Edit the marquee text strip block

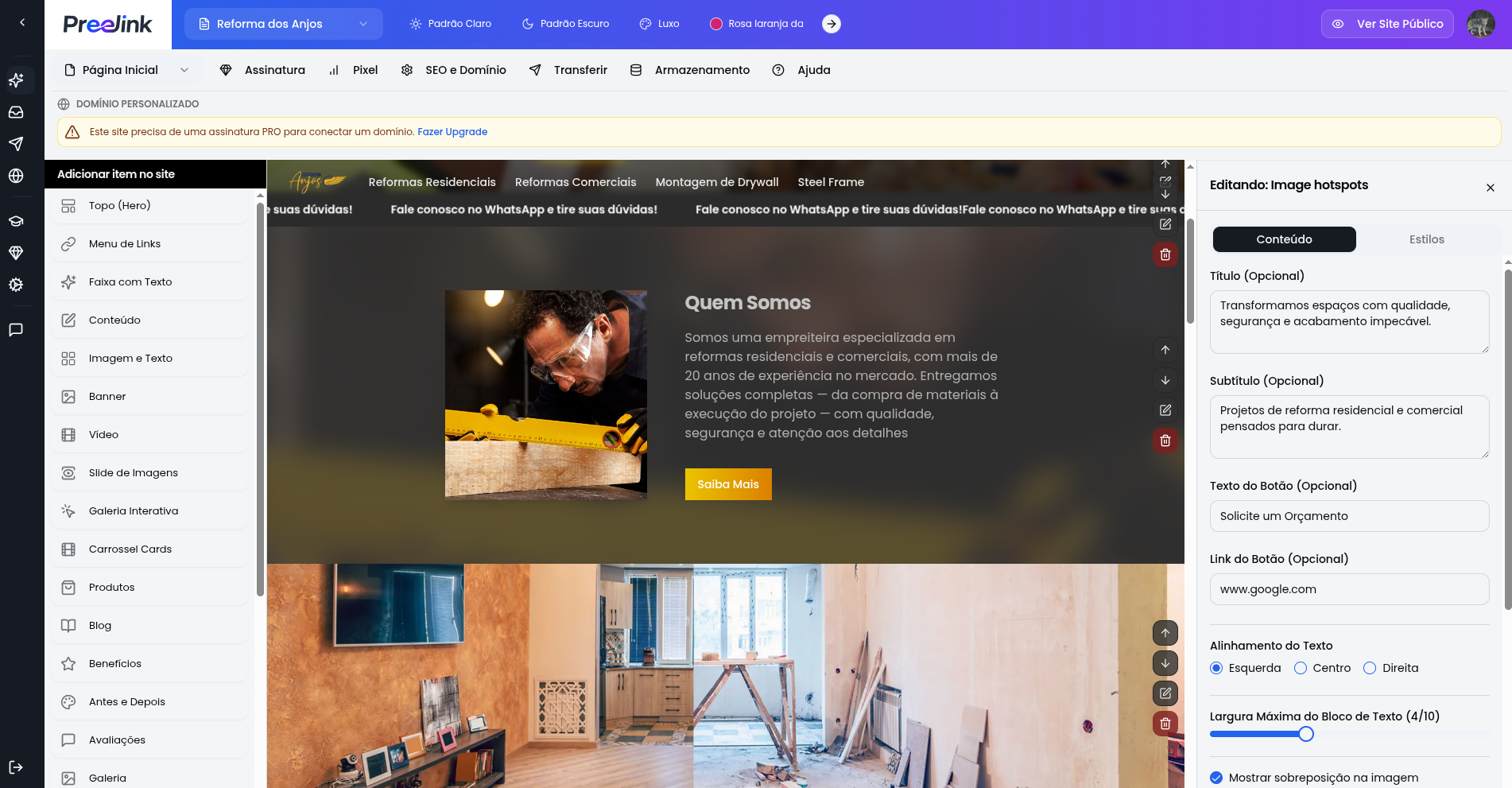1165,224
